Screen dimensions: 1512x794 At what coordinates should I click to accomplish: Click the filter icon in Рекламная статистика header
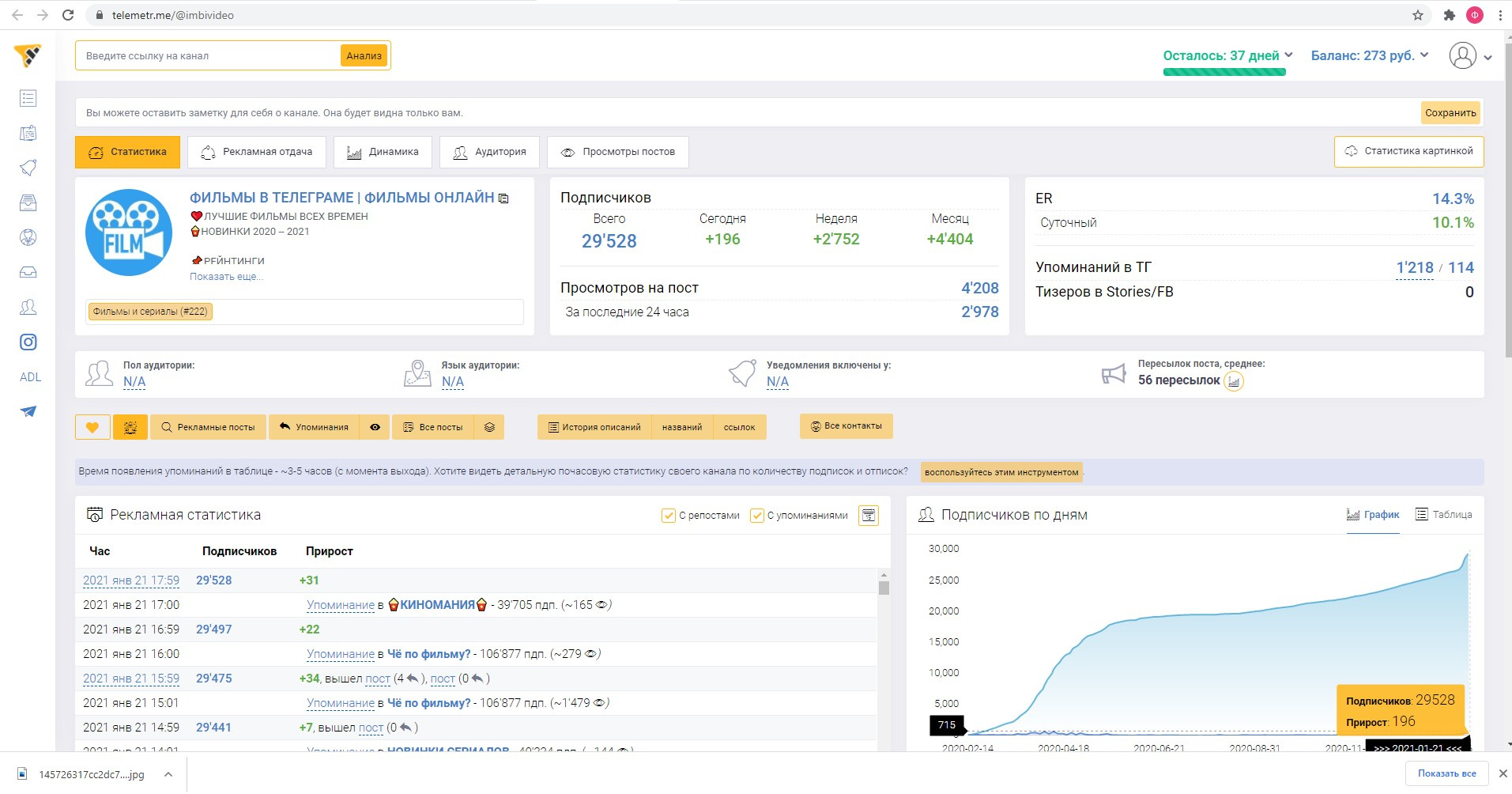[x=868, y=516]
